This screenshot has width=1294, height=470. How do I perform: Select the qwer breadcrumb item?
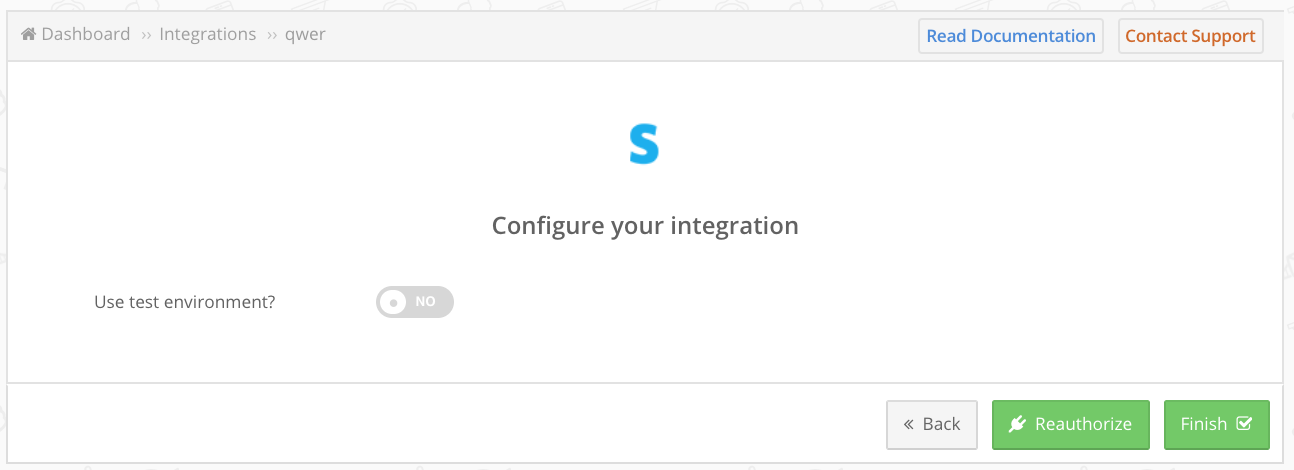pyautogui.click(x=305, y=35)
